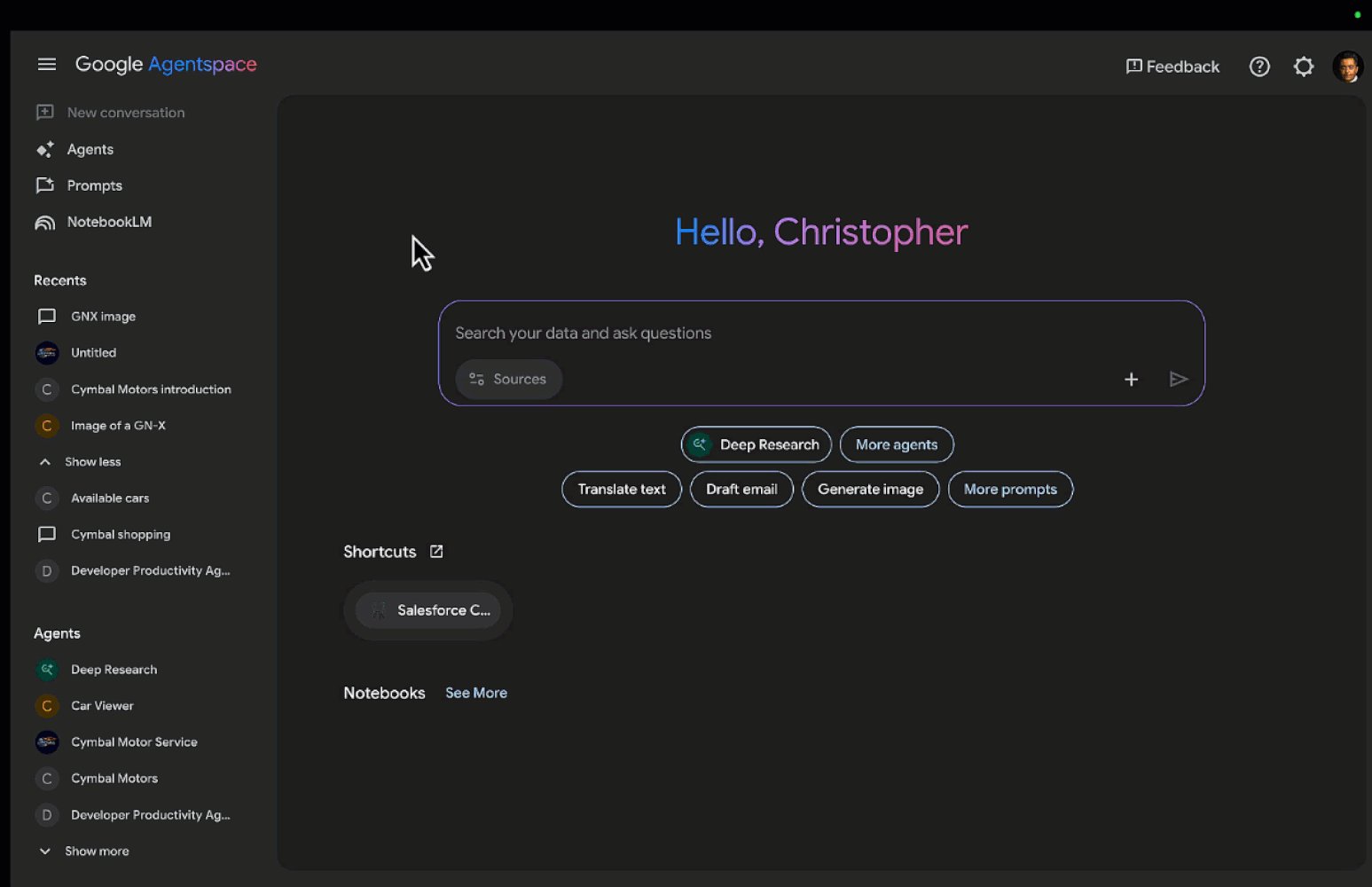Choose the Draft email prompt
The width and height of the screenshot is (1372, 887).
click(x=741, y=490)
